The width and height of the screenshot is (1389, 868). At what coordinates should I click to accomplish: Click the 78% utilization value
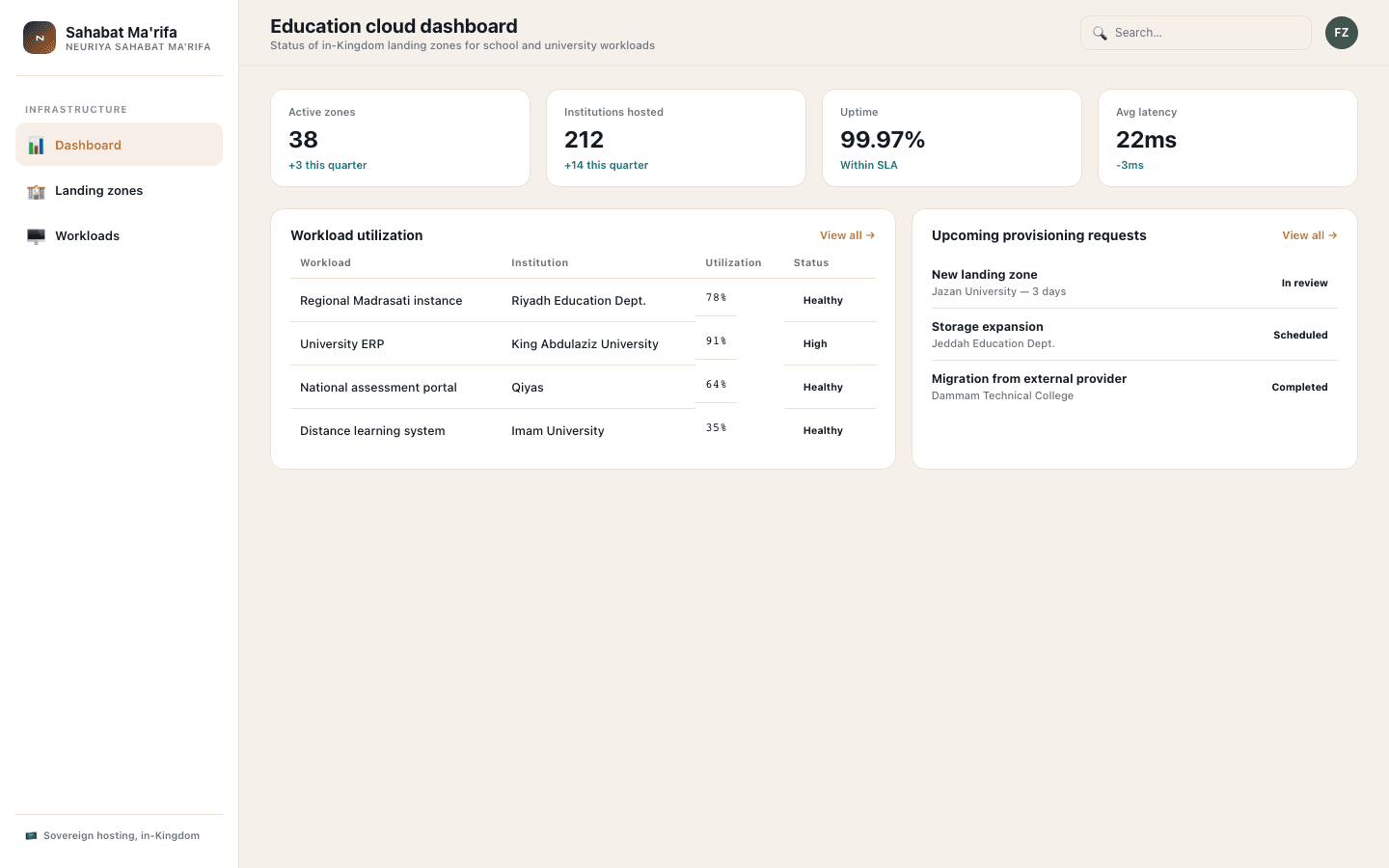[716, 298]
